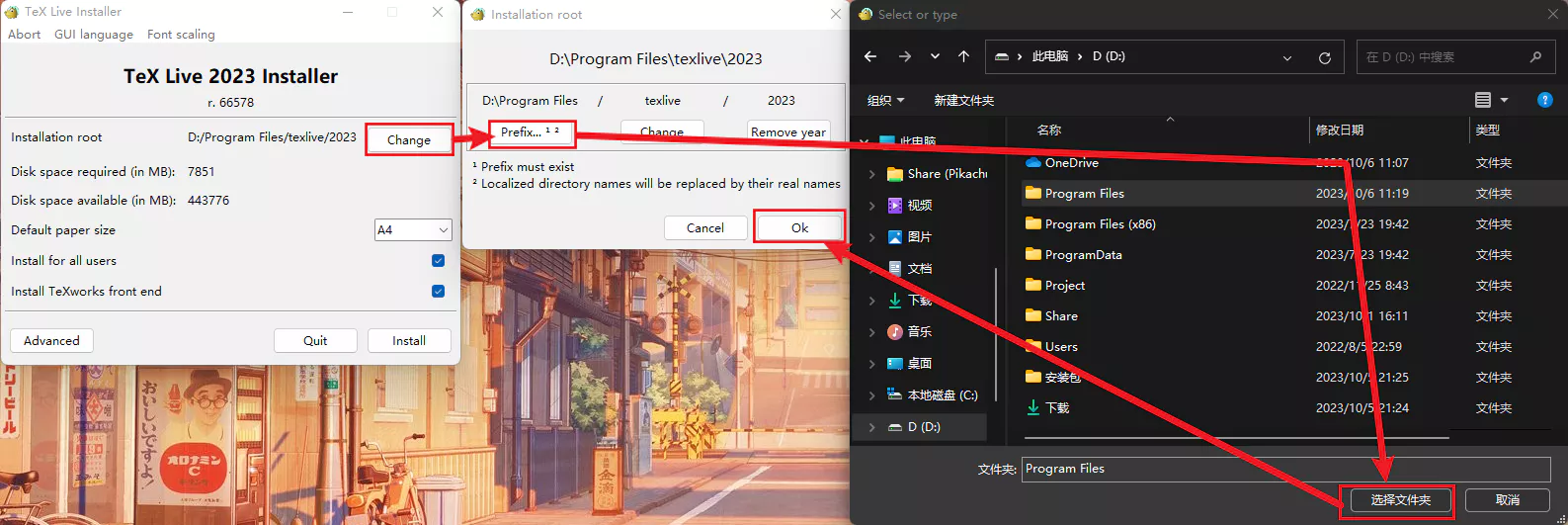1568x525 pixels.
Task: Sort by 名称 column header
Action: [1049, 131]
